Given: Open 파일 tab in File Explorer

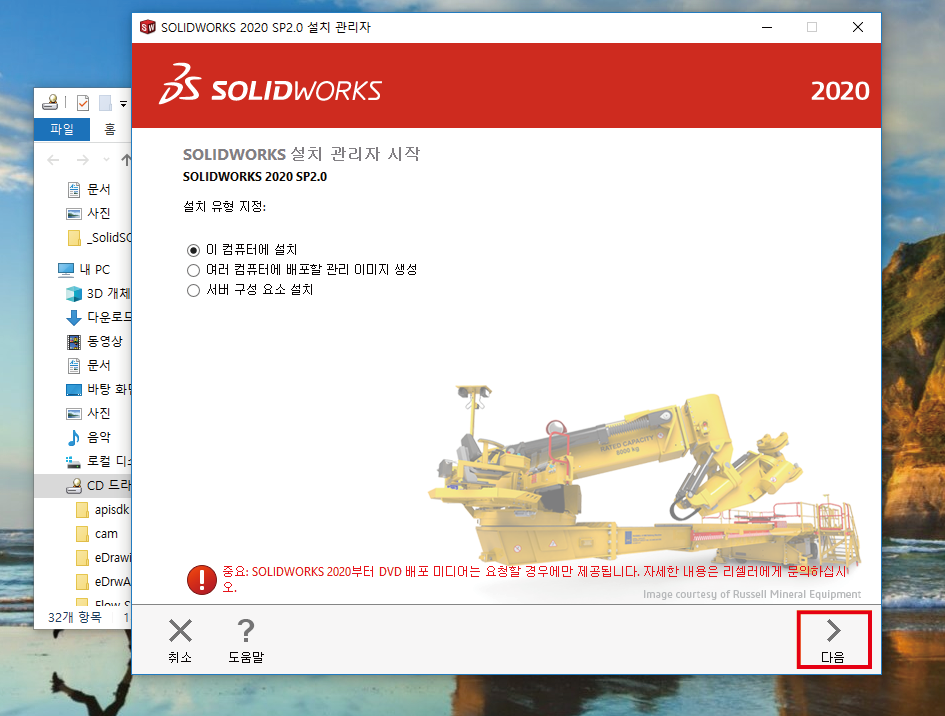Looking at the screenshot, I should tap(61, 129).
